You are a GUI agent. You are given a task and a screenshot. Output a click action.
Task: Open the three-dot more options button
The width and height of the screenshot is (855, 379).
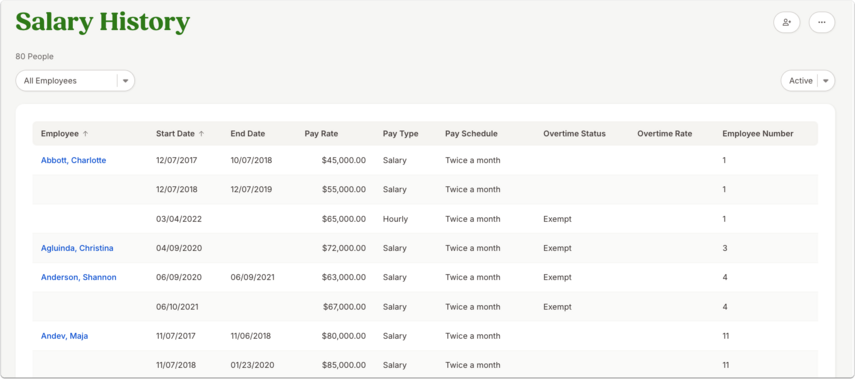pyautogui.click(x=822, y=22)
